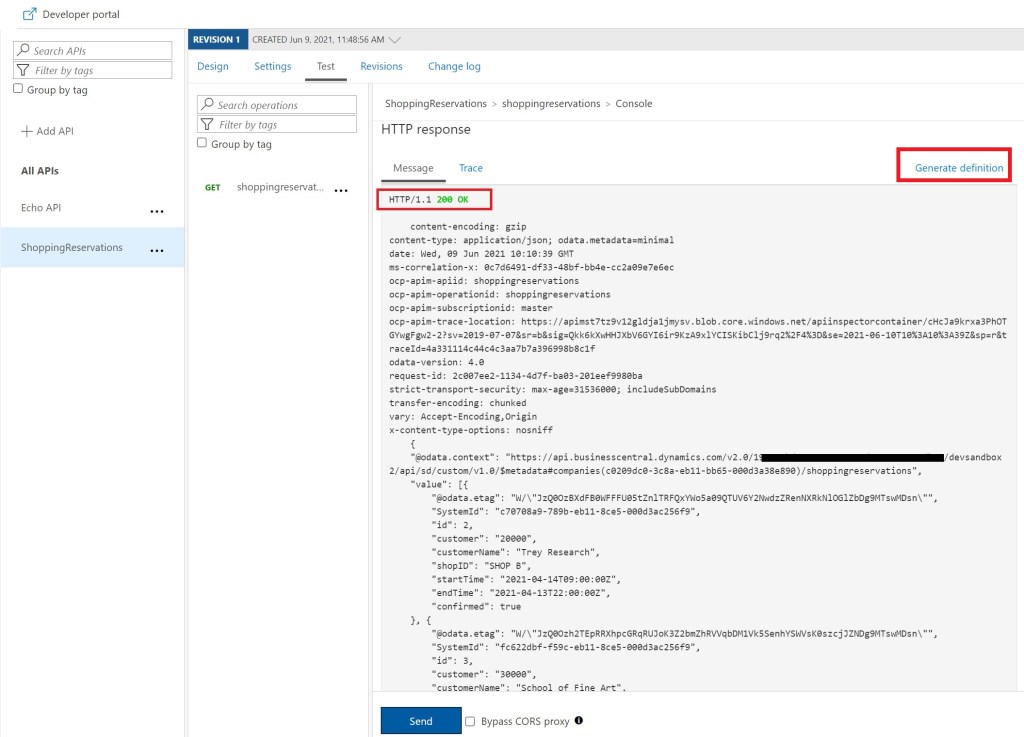Switch to the Design tab
The height and width of the screenshot is (737, 1024).
212,66
